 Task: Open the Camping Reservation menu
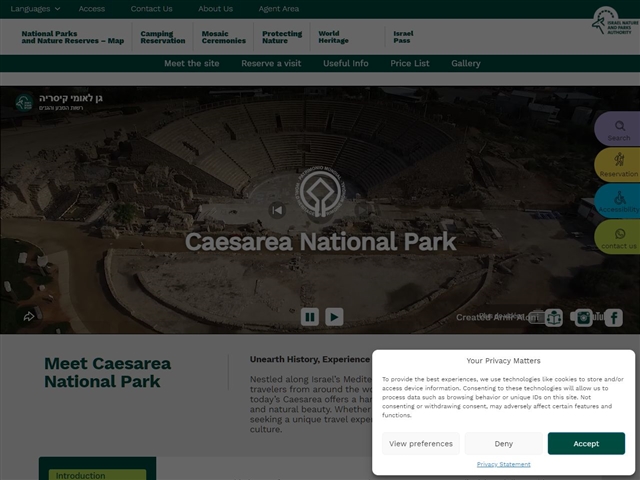click(x=163, y=37)
